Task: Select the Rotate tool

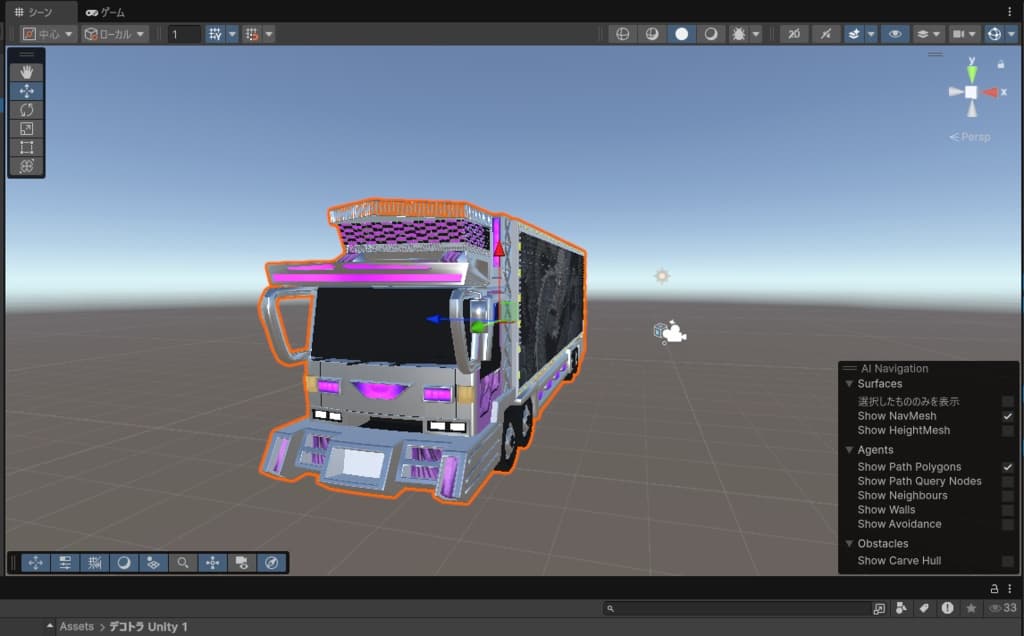Action: point(26,110)
